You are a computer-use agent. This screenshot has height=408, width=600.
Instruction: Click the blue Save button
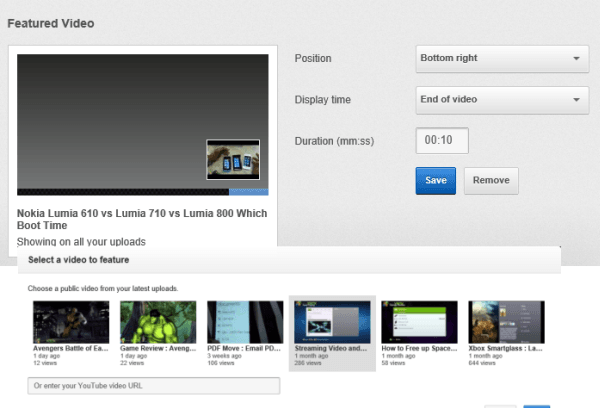435,181
